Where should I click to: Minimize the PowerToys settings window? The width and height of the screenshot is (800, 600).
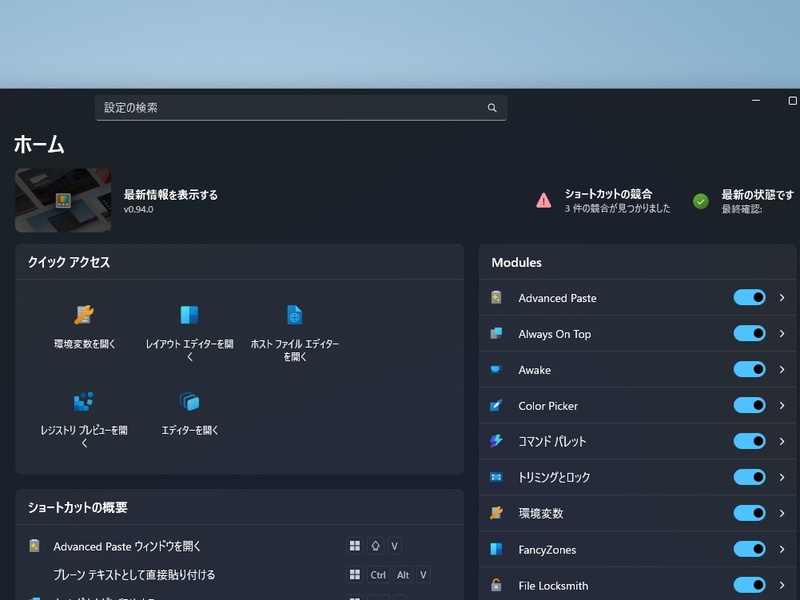tap(756, 101)
